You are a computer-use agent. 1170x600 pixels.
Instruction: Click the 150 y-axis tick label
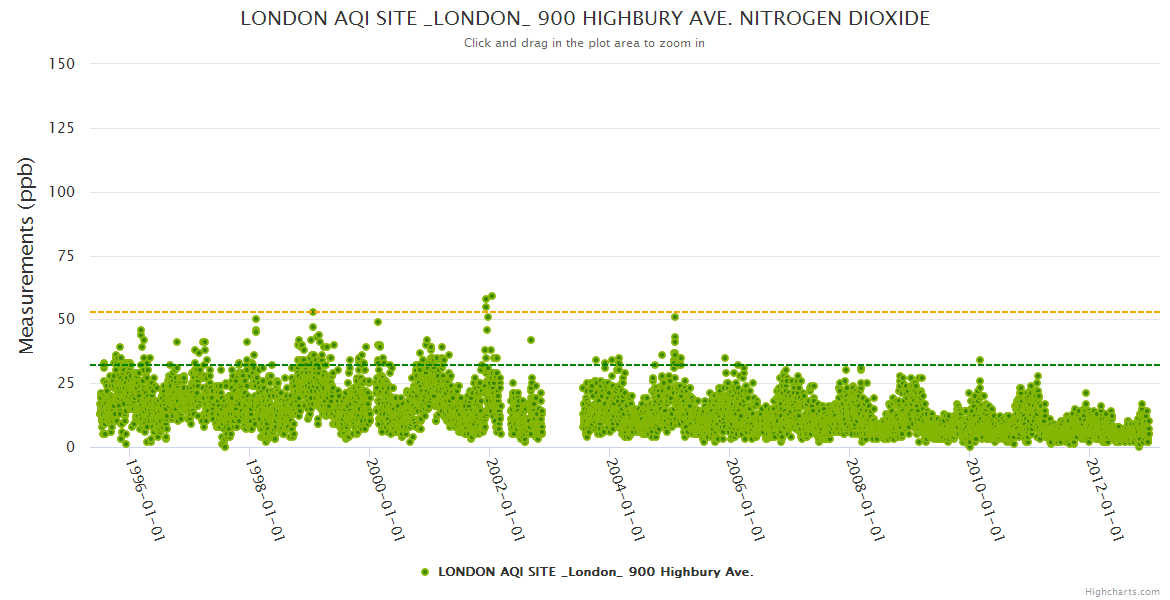[x=61, y=64]
